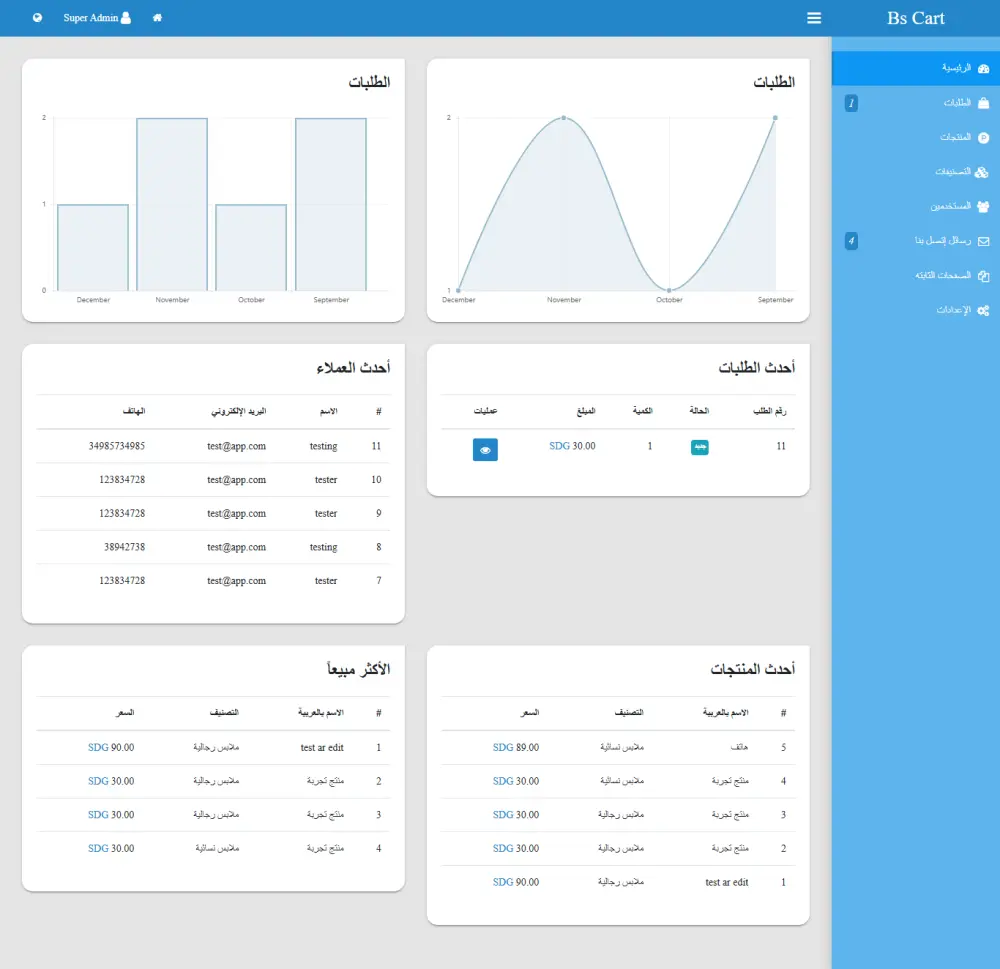Click the user icon beside Super Admin

pyautogui.click(x=125, y=17)
